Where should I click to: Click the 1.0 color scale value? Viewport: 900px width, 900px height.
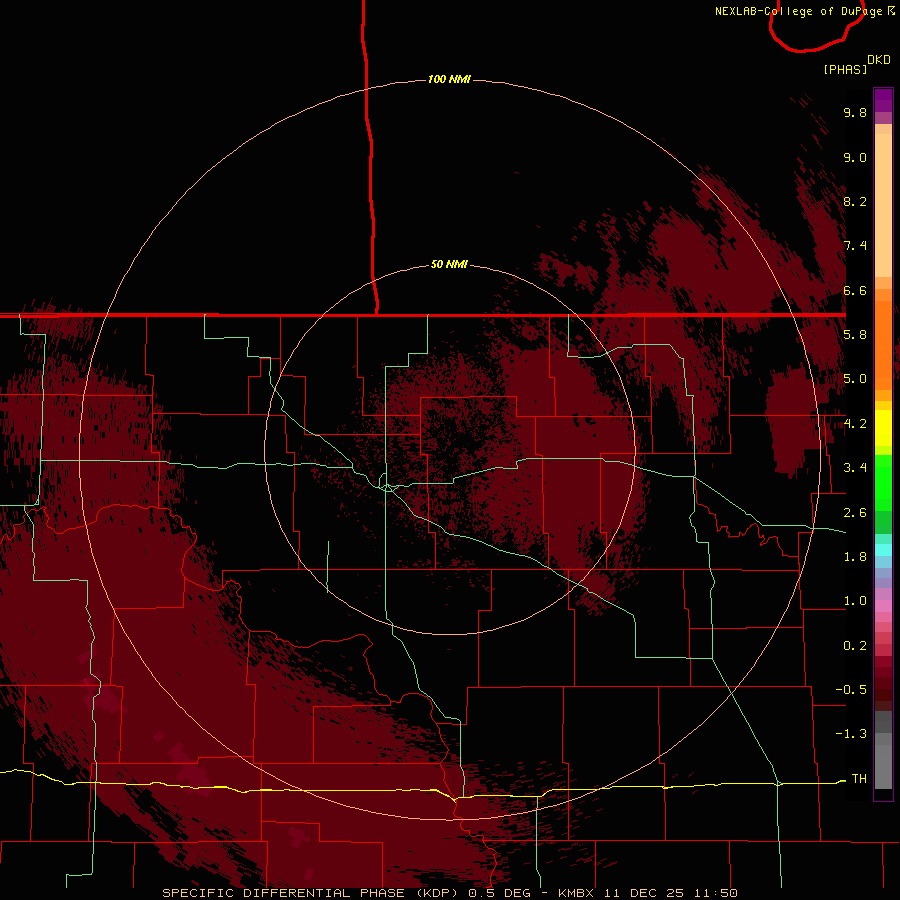click(855, 601)
